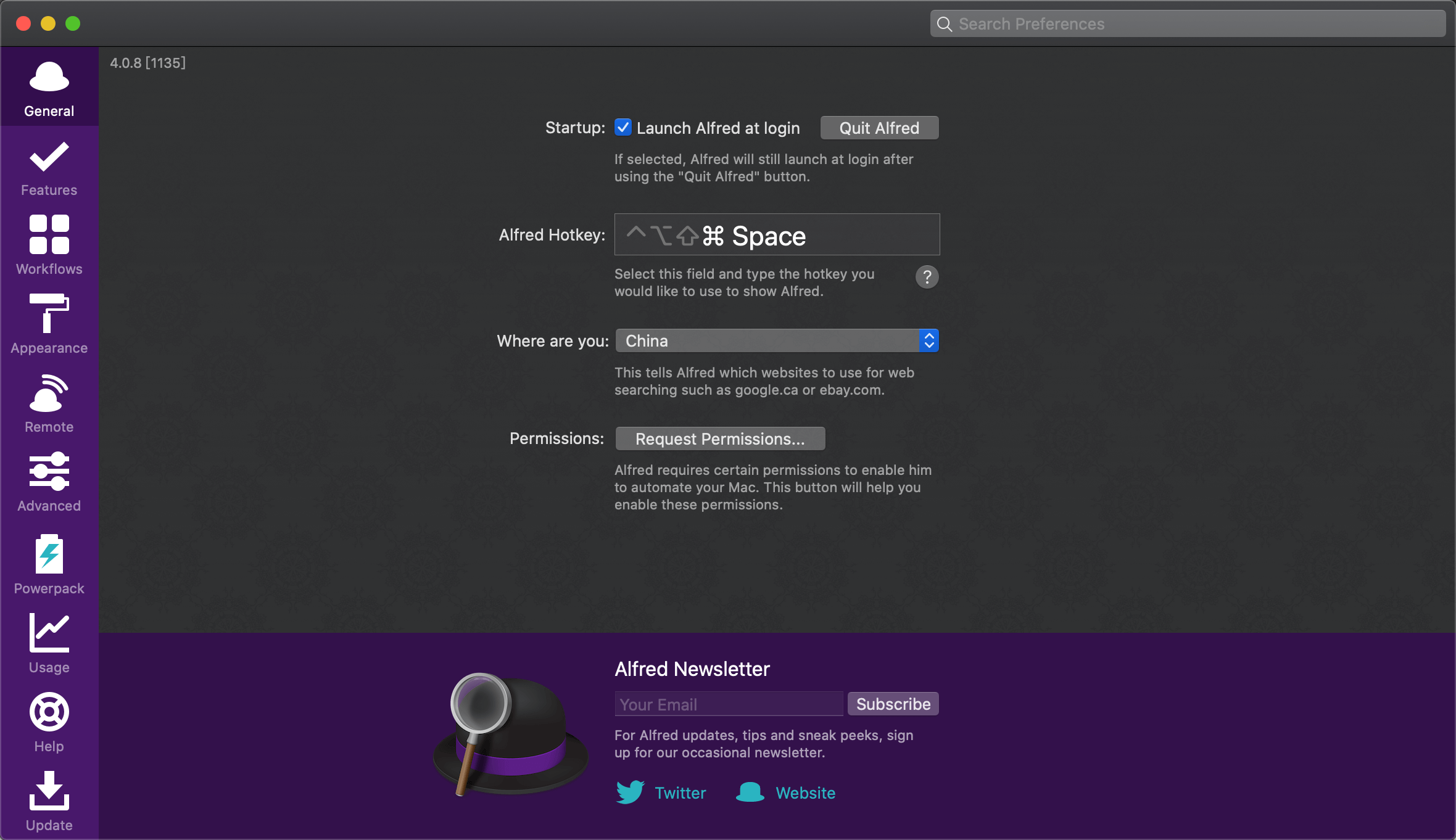Image resolution: width=1456 pixels, height=840 pixels.
Task: Open Appearance paint roller icon
Action: point(49,313)
